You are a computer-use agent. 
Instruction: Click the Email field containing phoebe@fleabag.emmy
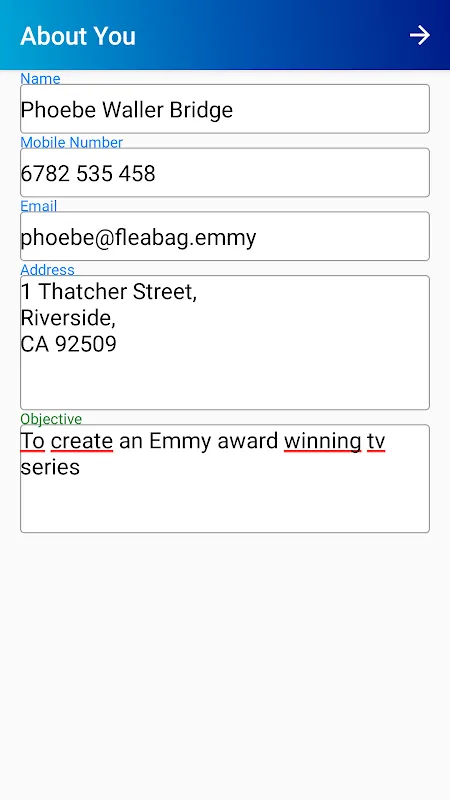click(224, 236)
